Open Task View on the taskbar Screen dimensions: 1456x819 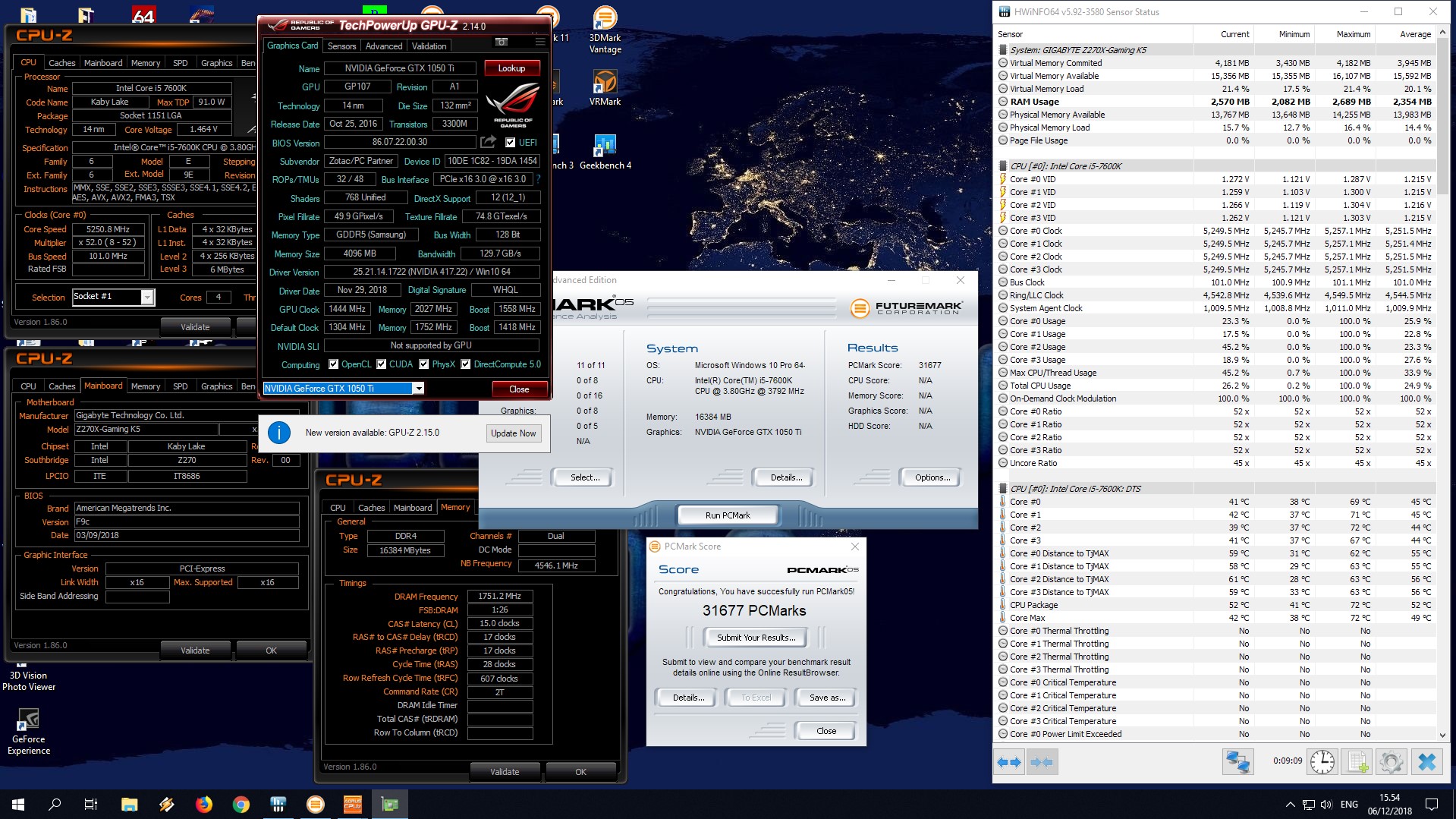91,804
